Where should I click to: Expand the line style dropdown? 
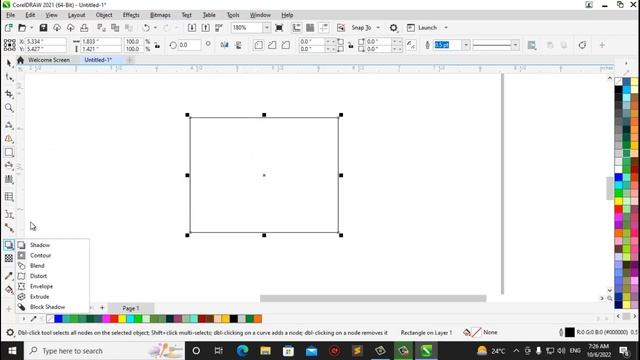click(x=516, y=45)
